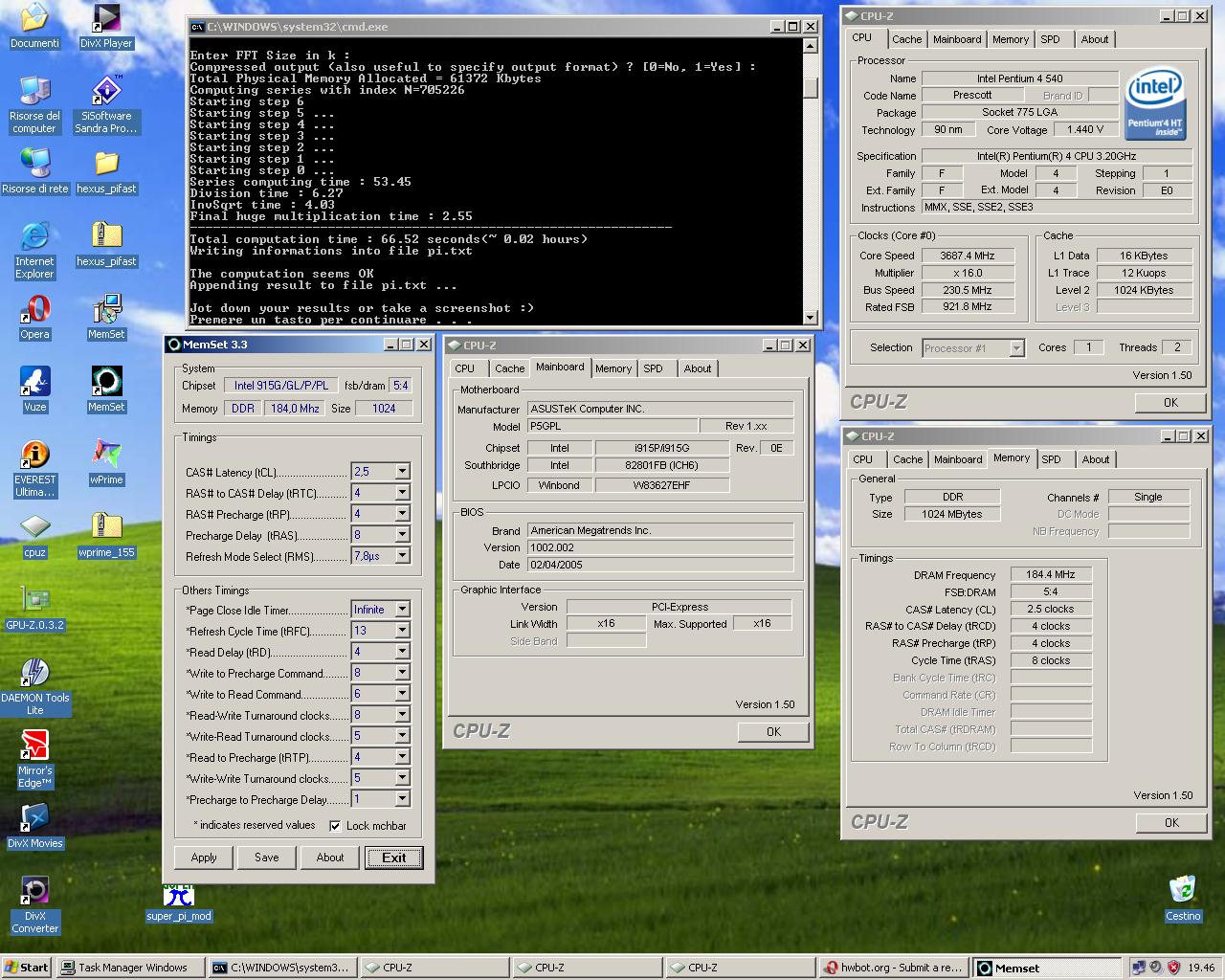Image resolution: width=1225 pixels, height=980 pixels.
Task: Open MemSet shortcut beside Vuze
Action: tap(106, 390)
